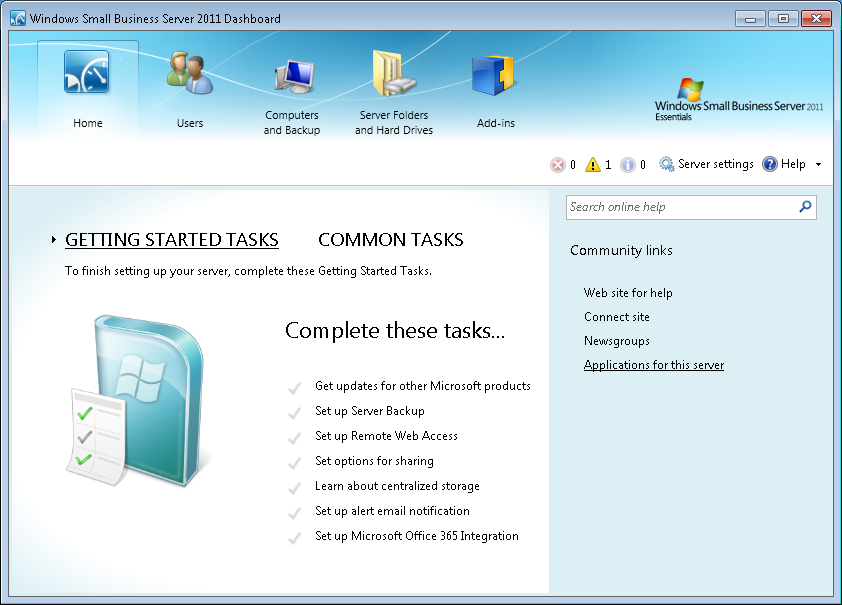This screenshot has height=605, width=842.
Task: Click the dashboard icon in the title bar
Action: pos(18,18)
